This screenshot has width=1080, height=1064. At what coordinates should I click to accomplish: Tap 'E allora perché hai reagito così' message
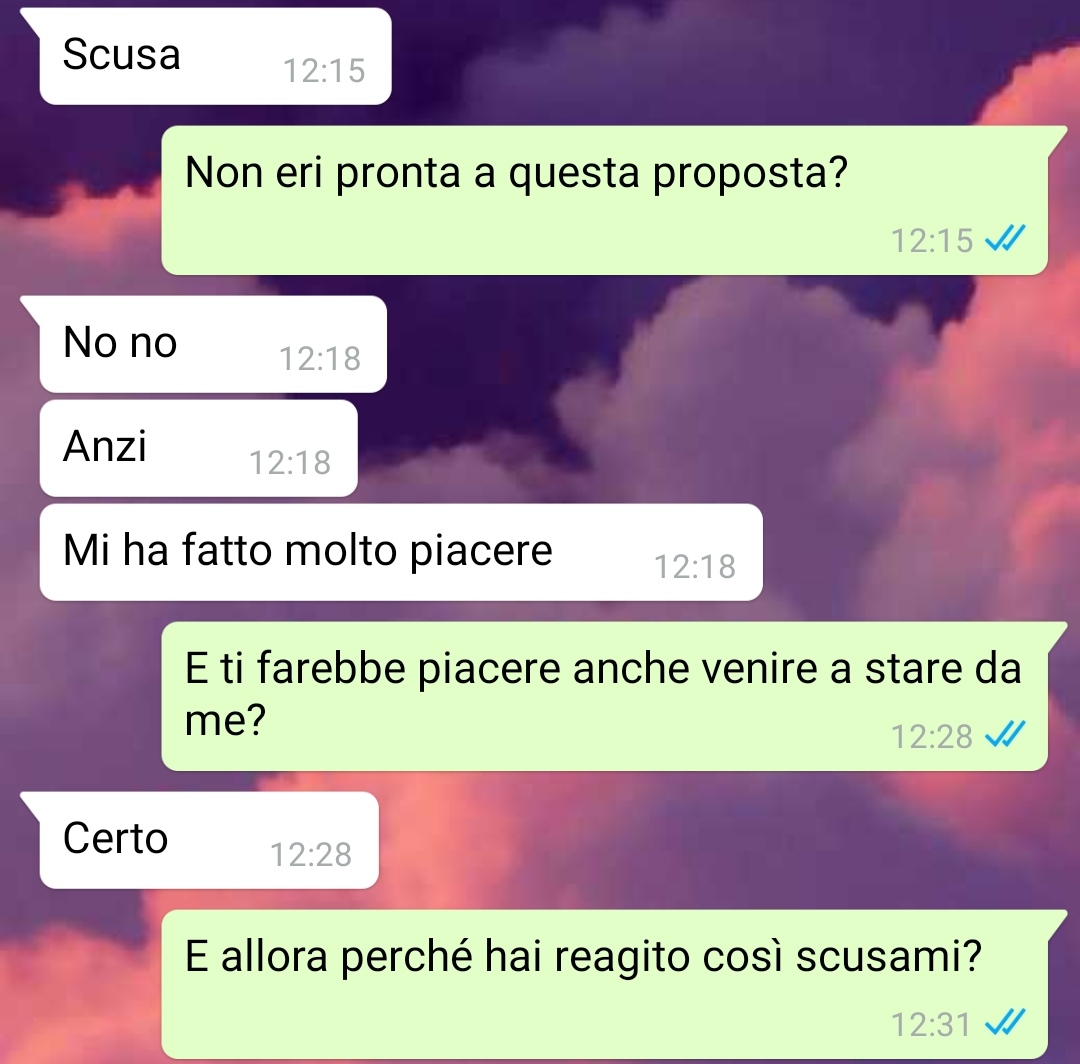tap(605, 984)
